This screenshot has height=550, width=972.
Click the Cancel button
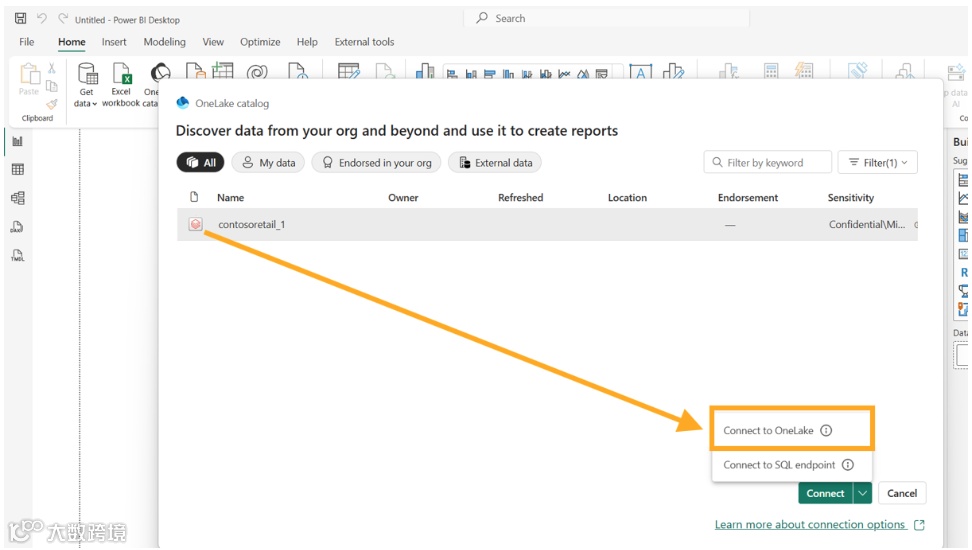click(x=902, y=494)
